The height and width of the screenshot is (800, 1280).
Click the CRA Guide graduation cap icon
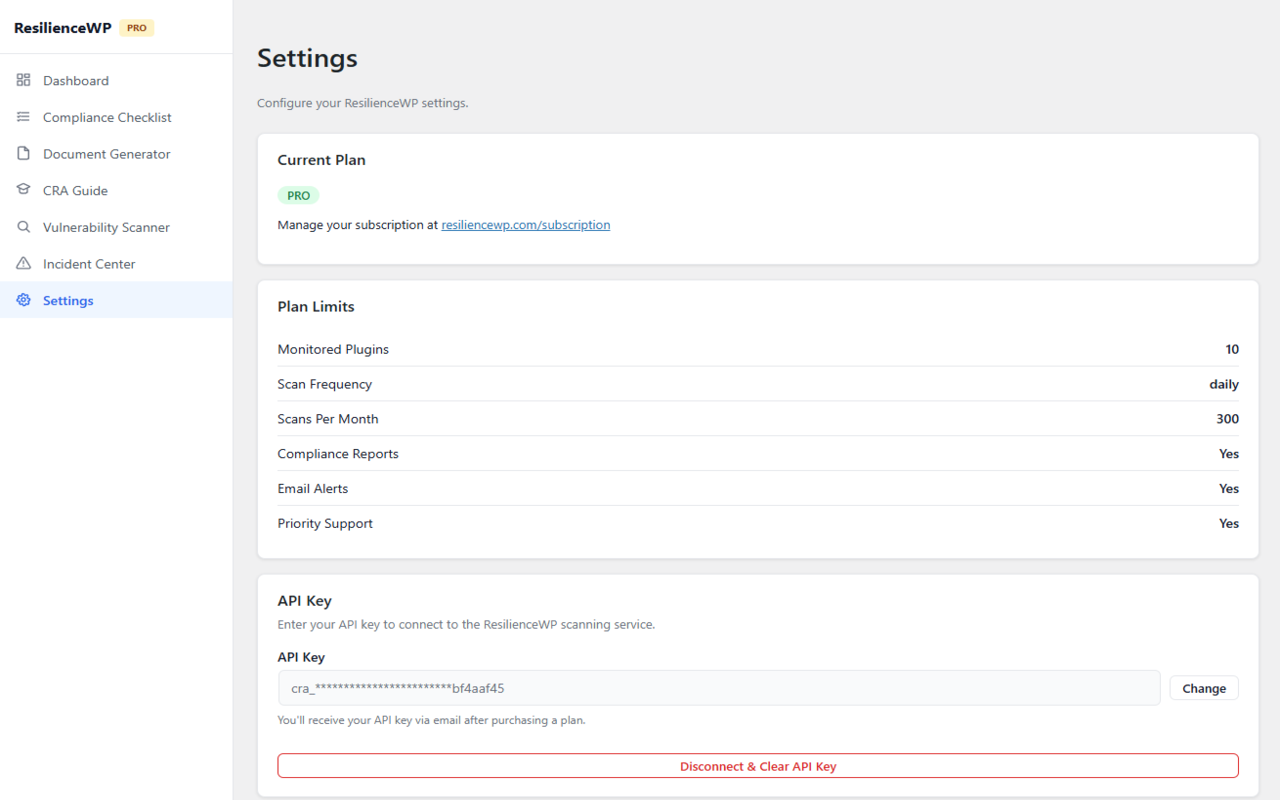22,189
